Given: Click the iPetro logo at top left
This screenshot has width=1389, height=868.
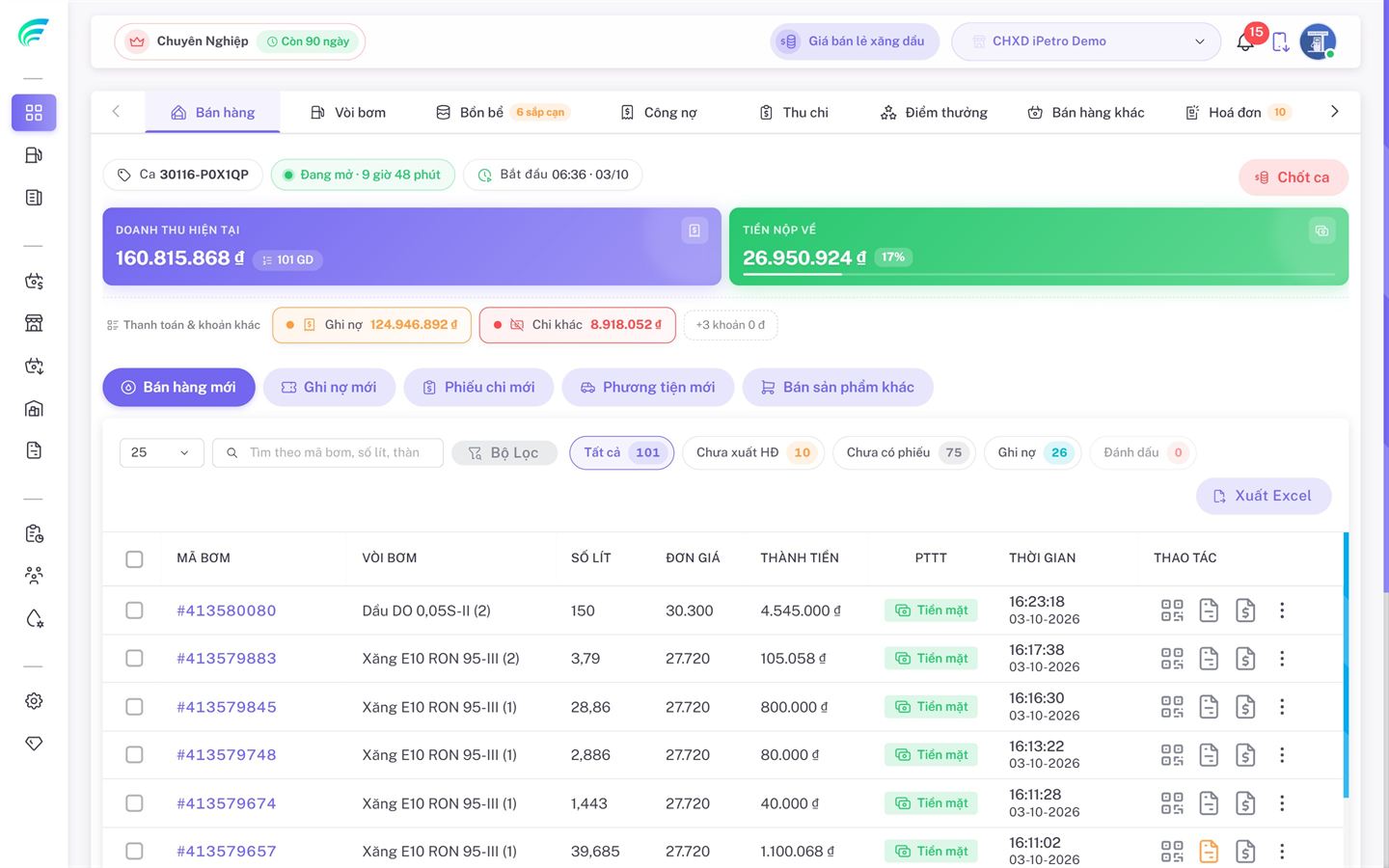Looking at the screenshot, I should 34,33.
